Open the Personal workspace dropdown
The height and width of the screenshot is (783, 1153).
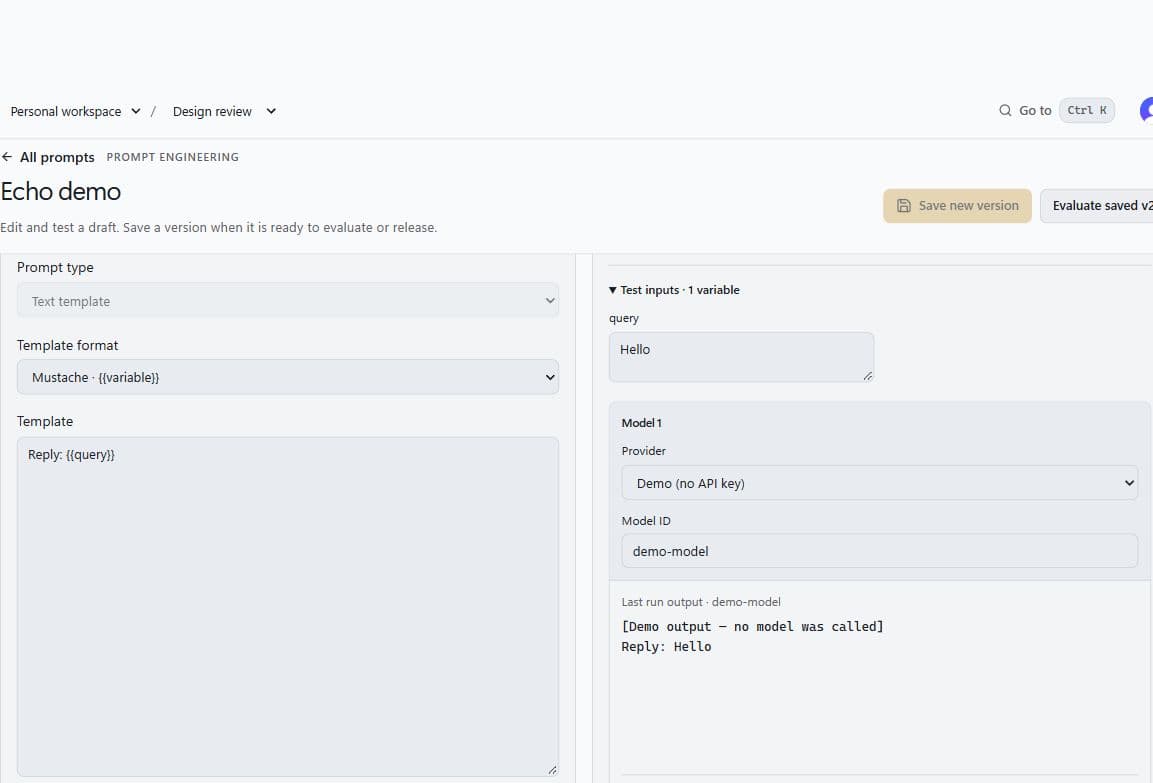[75, 111]
